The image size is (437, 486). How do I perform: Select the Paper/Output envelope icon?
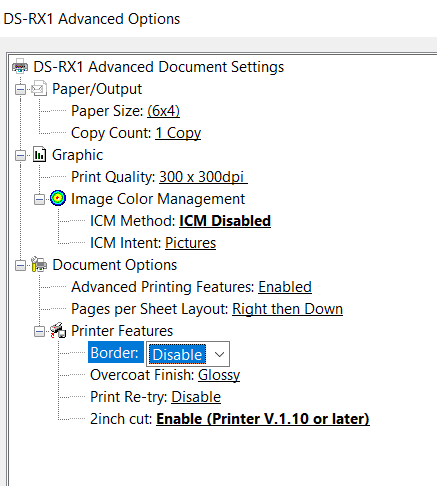coord(39,88)
